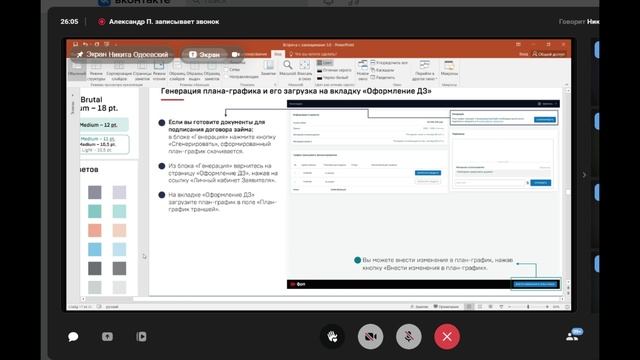
Task: Open Образец выдач master view
Action: (194, 71)
